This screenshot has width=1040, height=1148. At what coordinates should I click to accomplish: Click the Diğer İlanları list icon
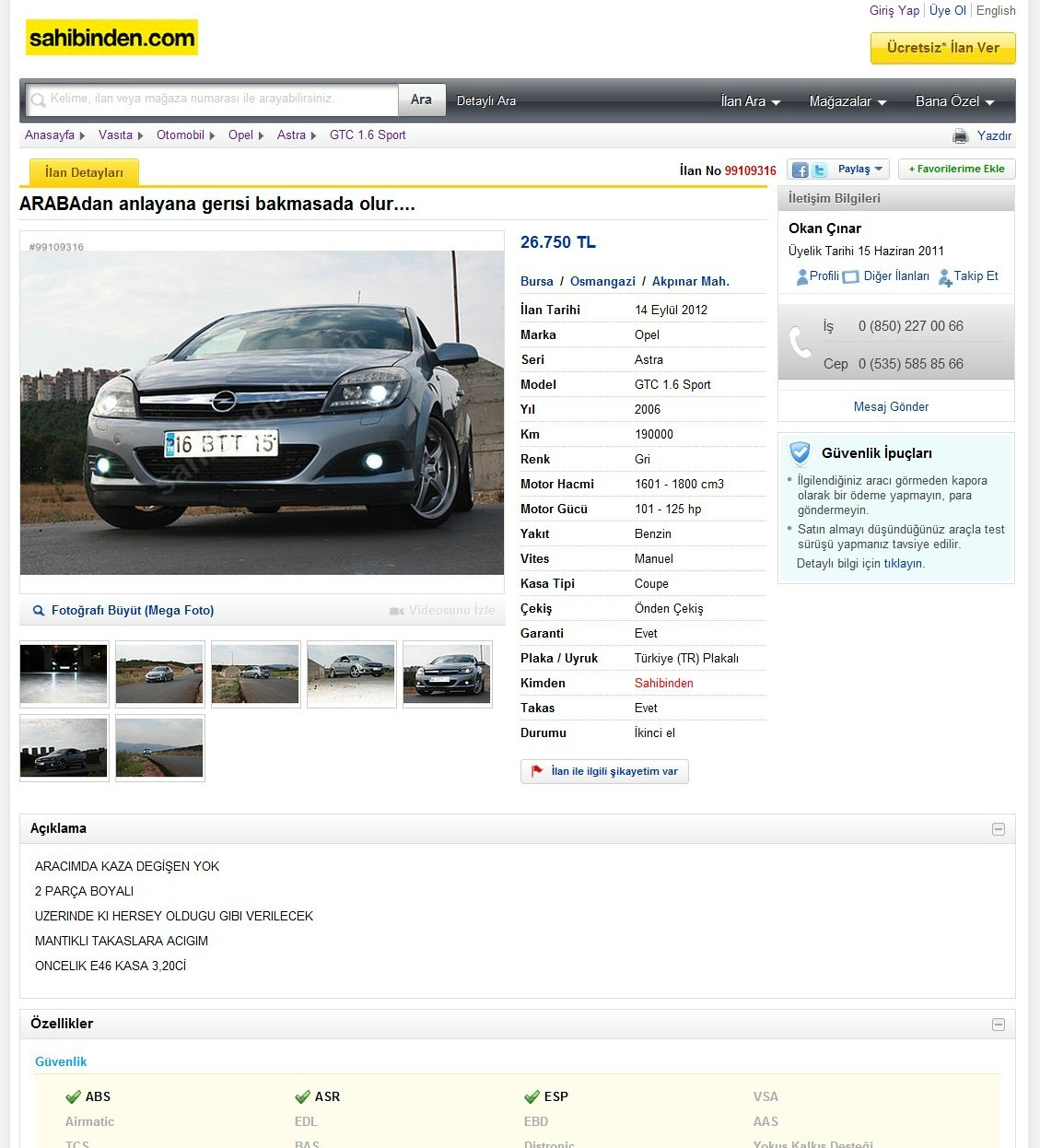850,276
